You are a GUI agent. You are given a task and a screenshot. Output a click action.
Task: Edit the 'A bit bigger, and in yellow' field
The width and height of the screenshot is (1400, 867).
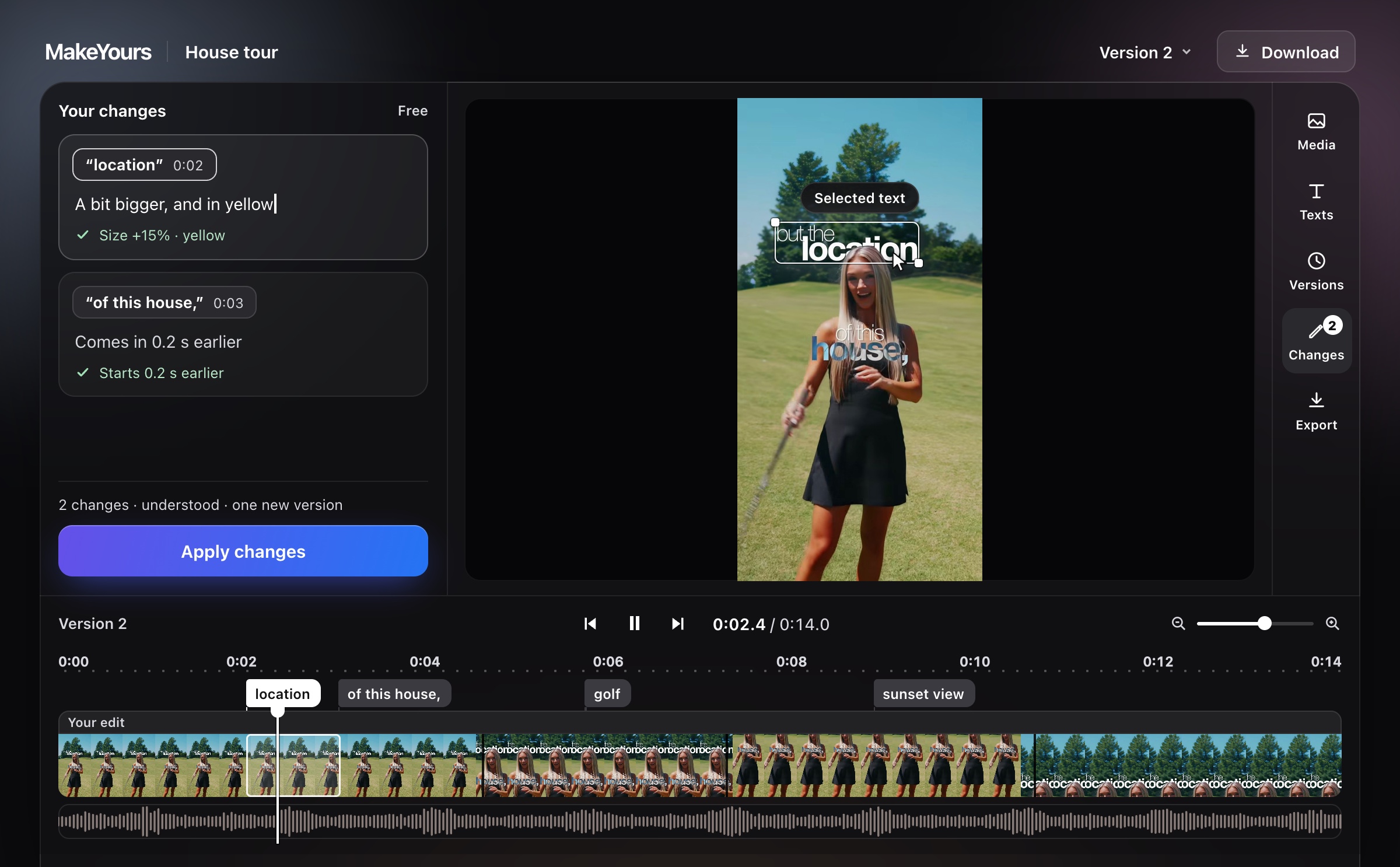(x=175, y=204)
